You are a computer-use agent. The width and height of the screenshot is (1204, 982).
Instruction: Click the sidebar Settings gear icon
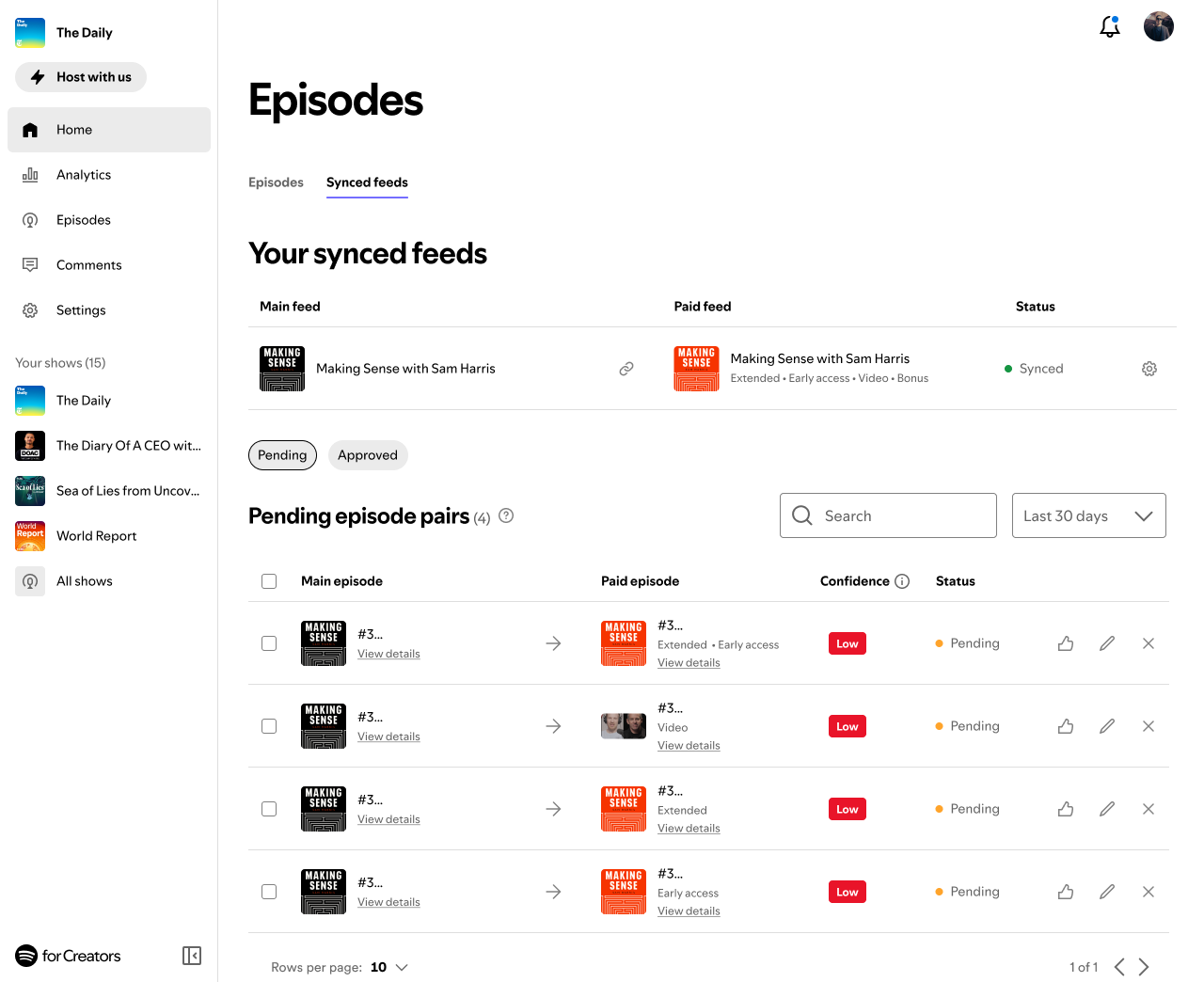[30, 310]
